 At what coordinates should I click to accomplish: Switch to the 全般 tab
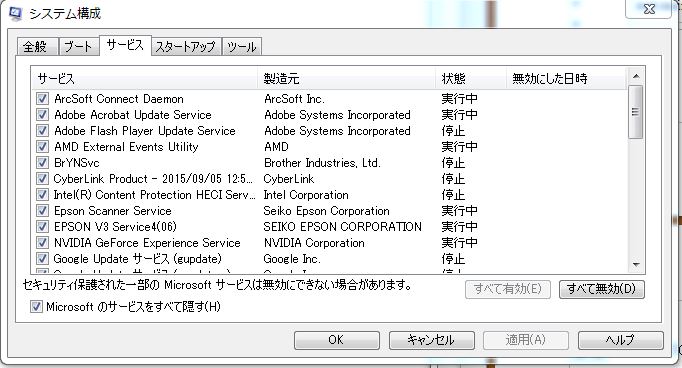(37, 47)
